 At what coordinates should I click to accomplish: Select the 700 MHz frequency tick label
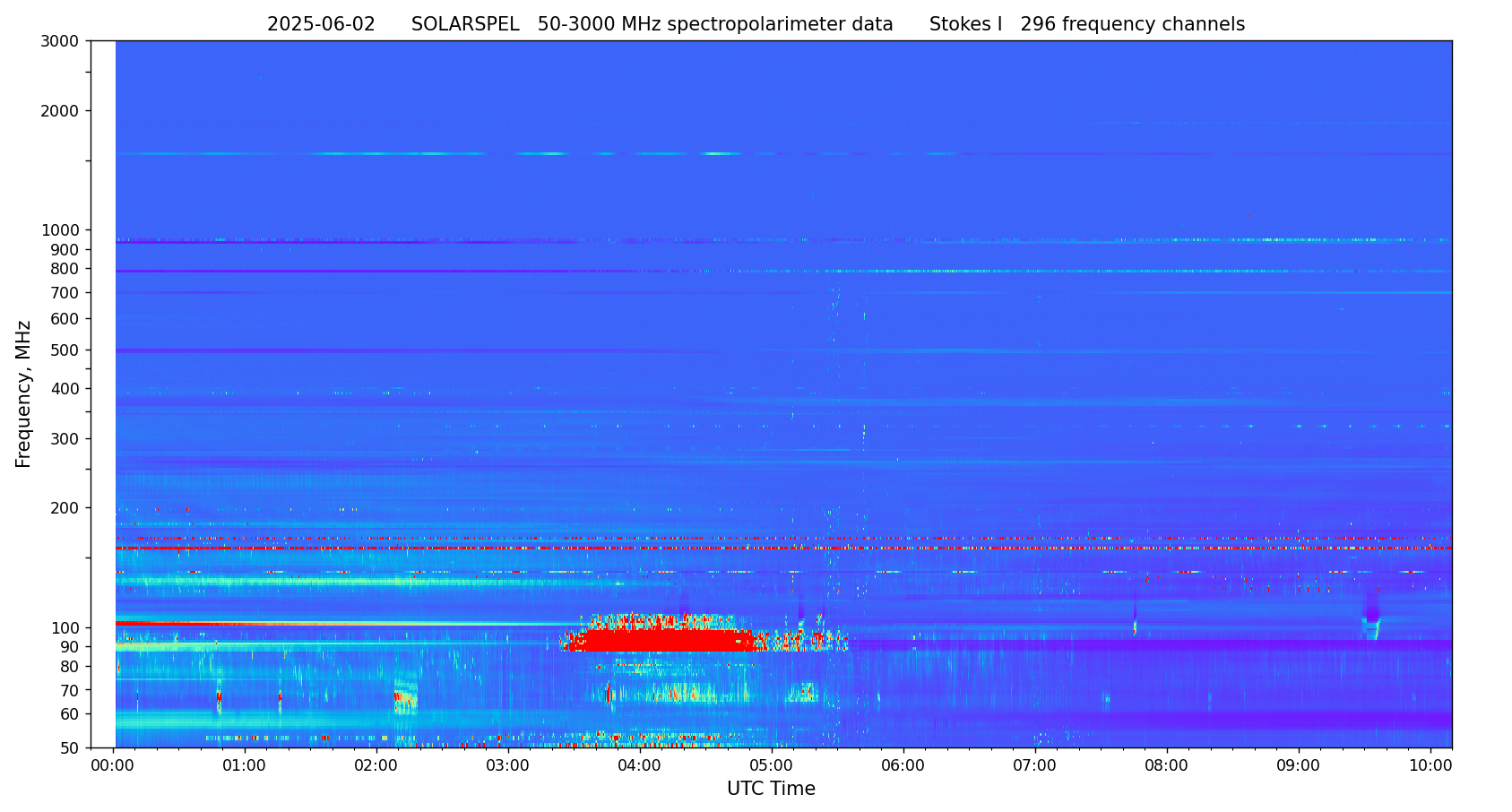click(x=65, y=293)
